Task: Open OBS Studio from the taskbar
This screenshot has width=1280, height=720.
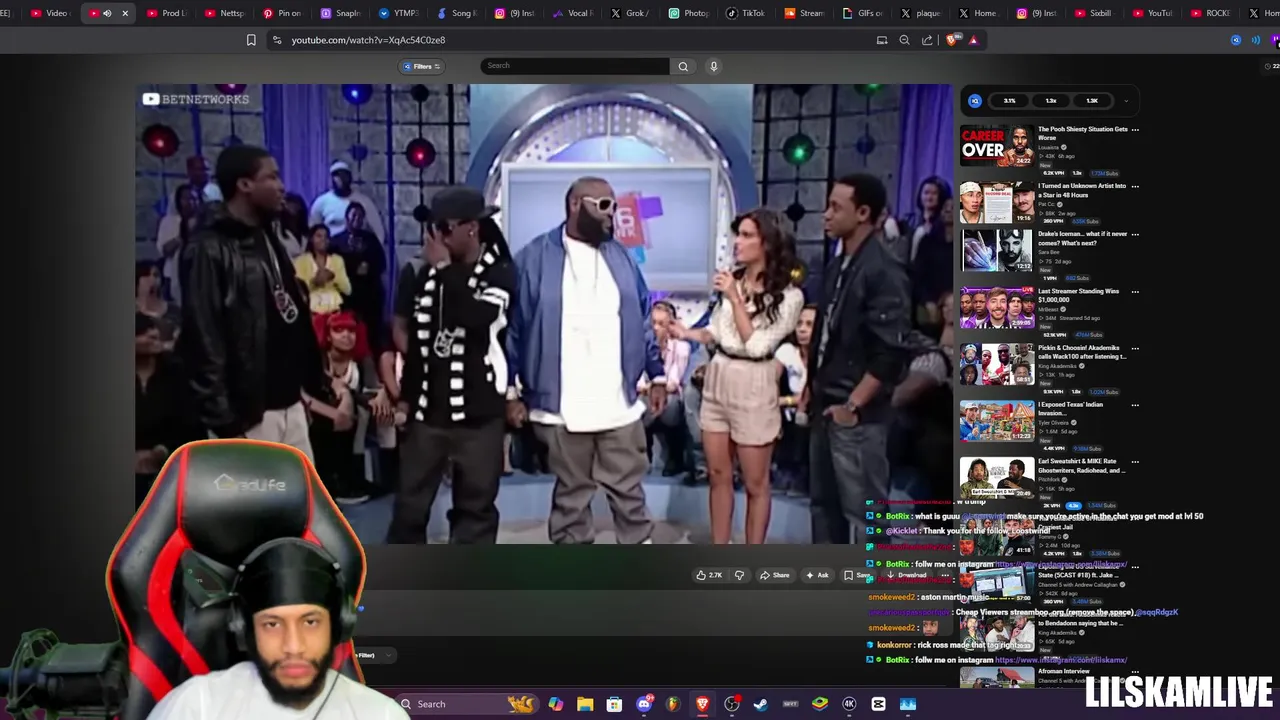Action: pos(732,704)
